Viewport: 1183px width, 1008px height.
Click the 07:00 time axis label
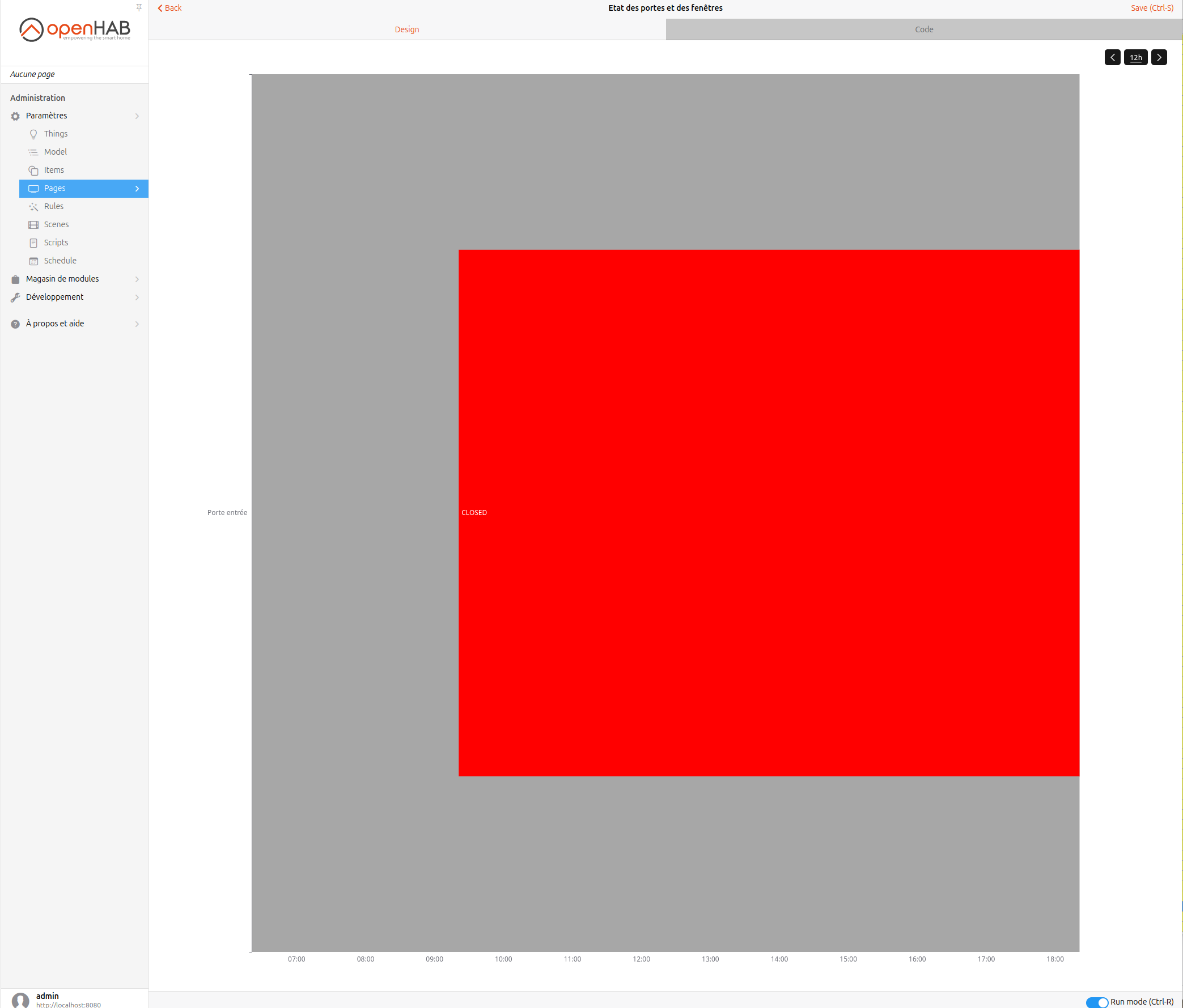pos(296,959)
